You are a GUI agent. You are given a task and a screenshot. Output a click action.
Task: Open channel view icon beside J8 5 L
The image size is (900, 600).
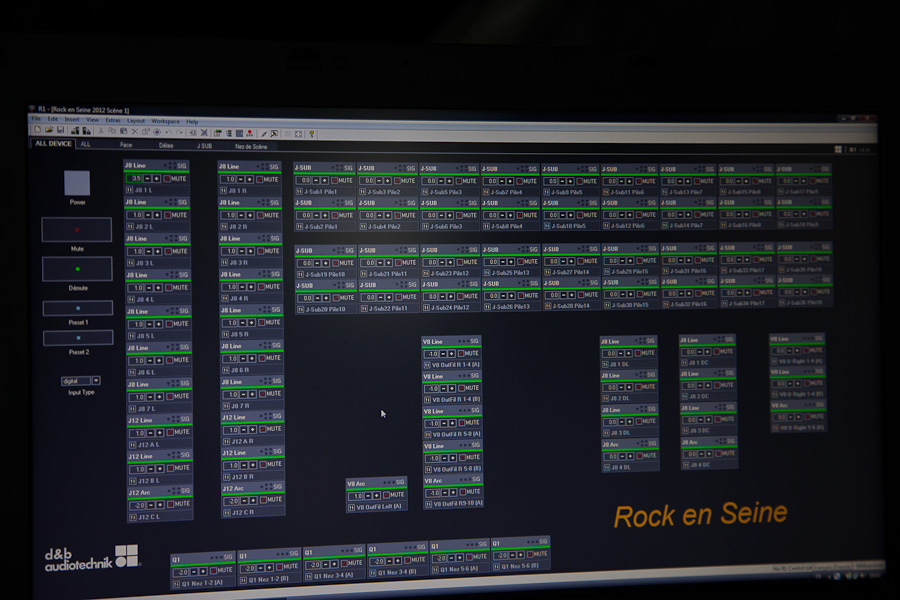coord(131,335)
